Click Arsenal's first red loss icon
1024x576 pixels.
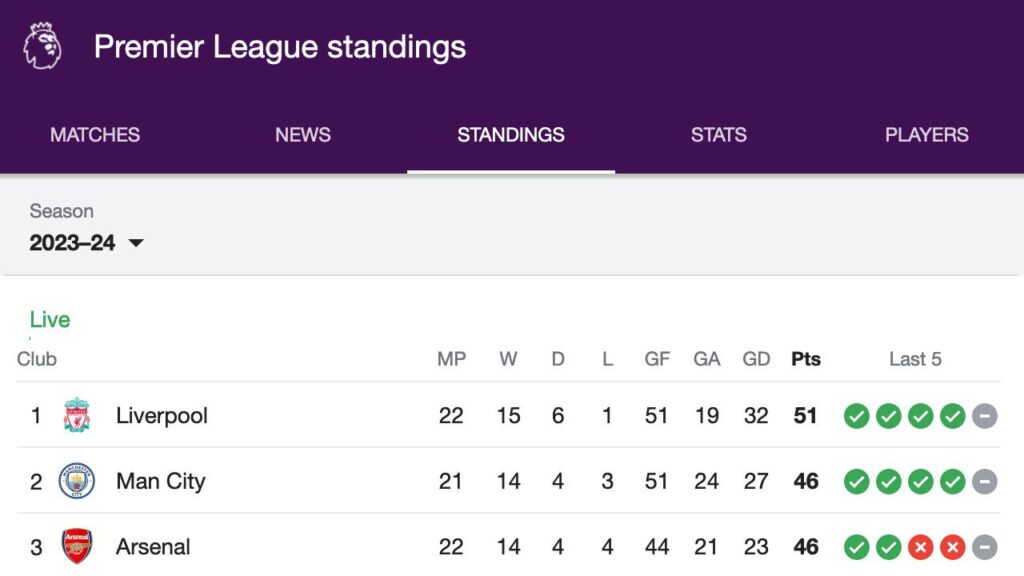point(920,547)
